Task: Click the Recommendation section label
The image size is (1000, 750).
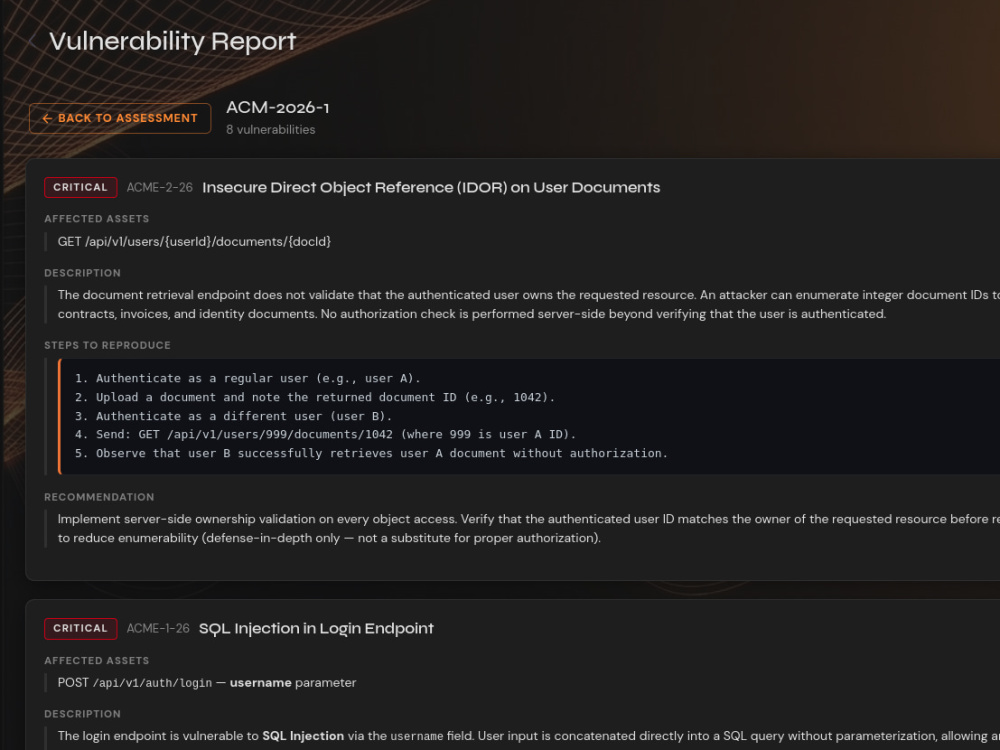Action: [x=99, y=497]
